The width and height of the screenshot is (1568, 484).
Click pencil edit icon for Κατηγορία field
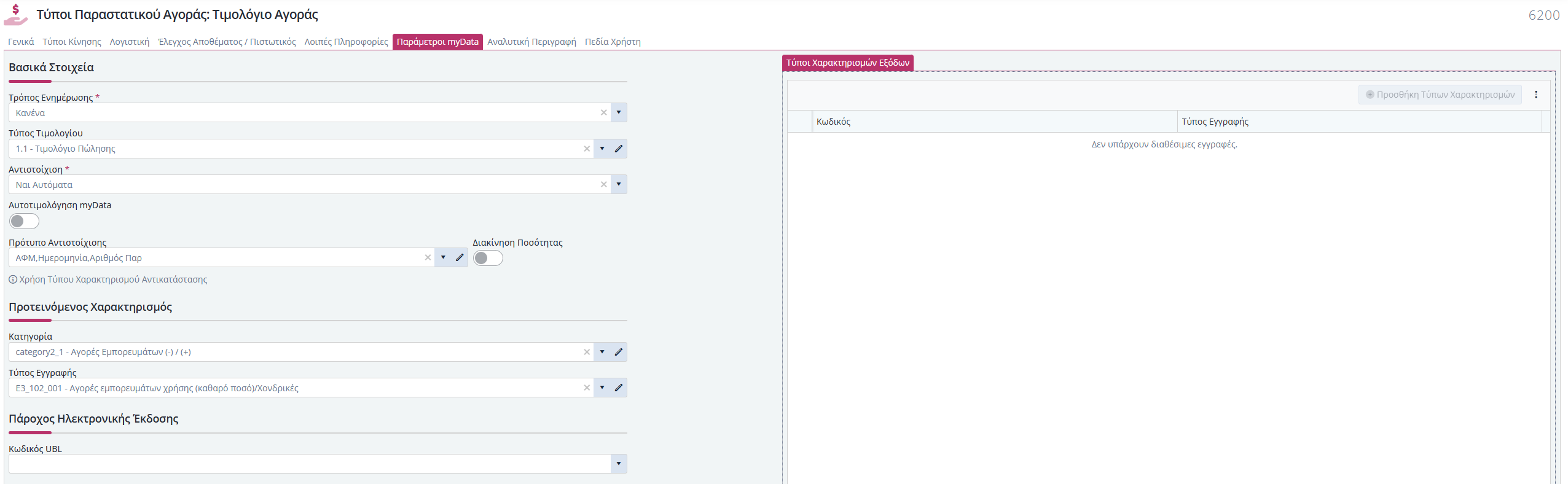click(618, 352)
